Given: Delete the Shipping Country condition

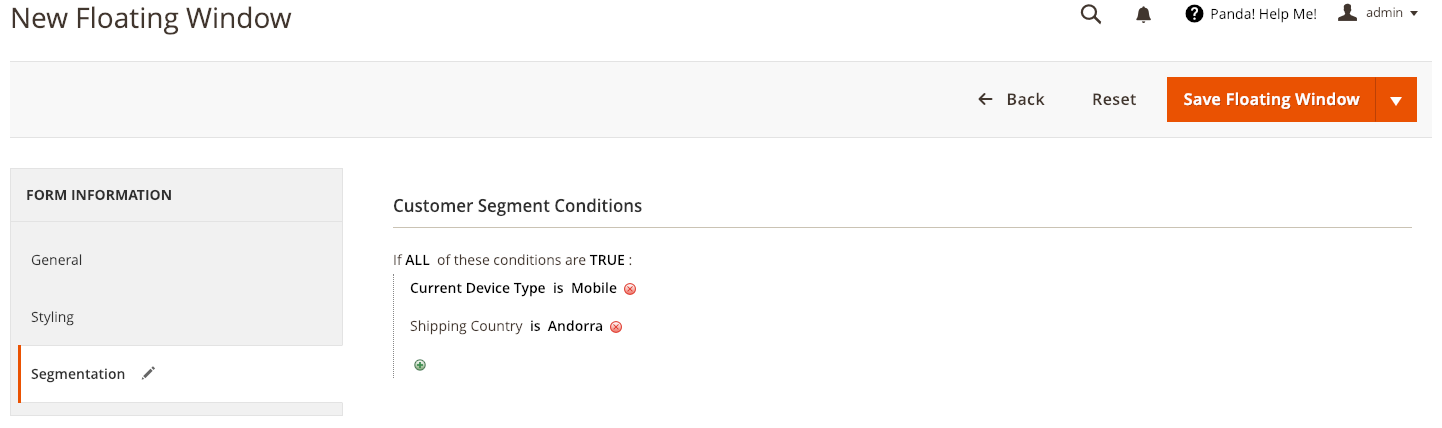Looking at the screenshot, I should coord(616,327).
